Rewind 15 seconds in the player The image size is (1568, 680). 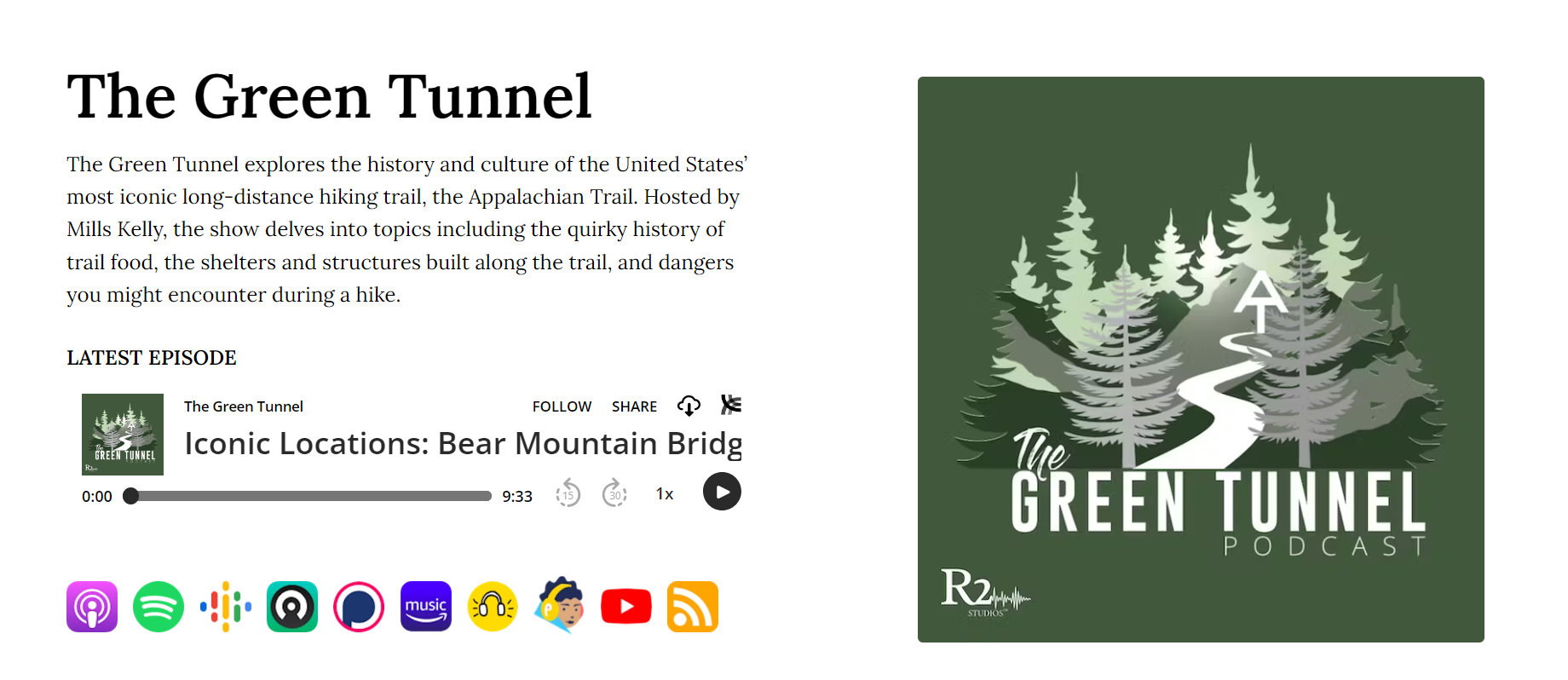point(568,493)
